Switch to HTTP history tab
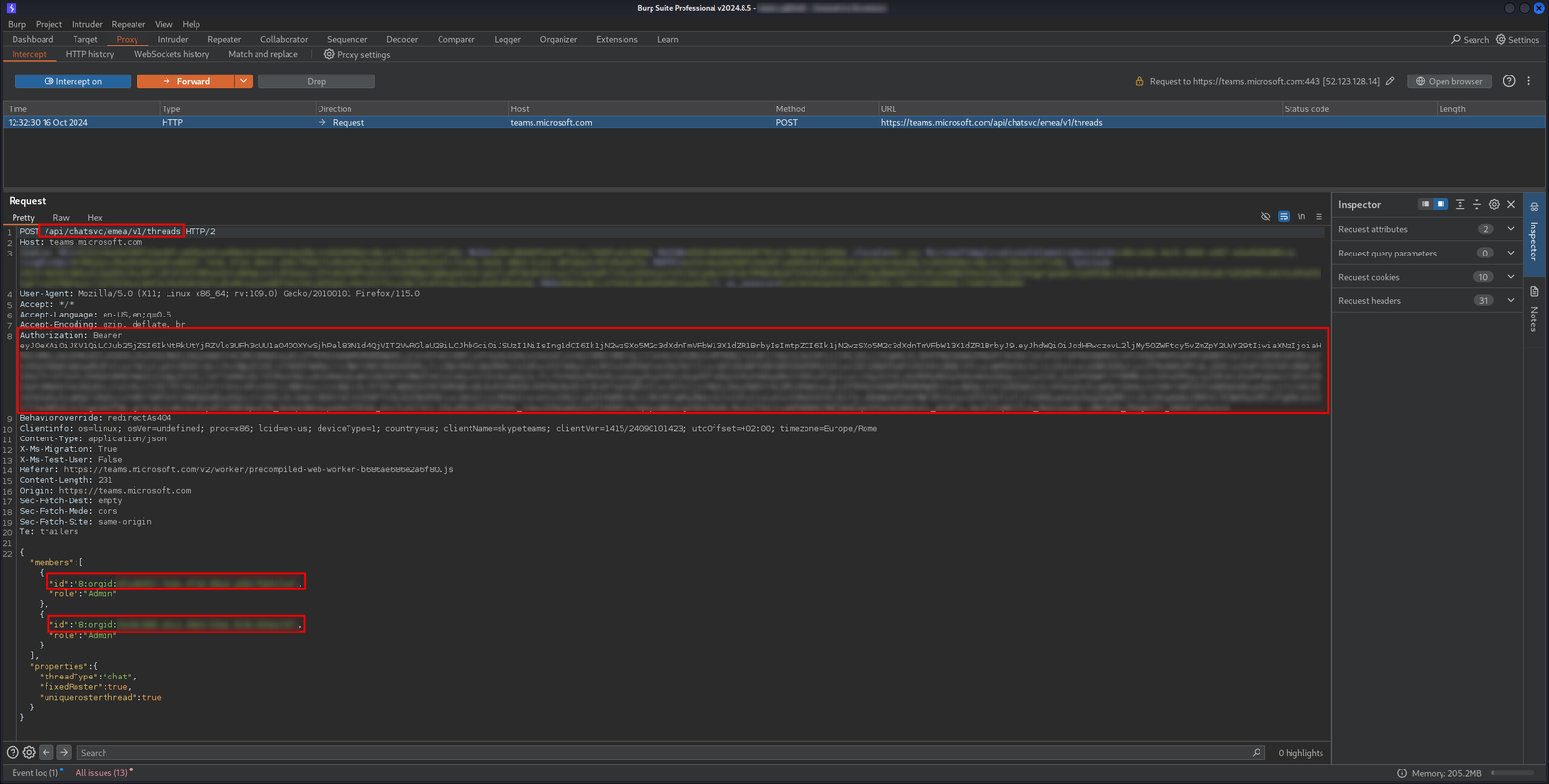The image size is (1549, 784). pos(90,54)
